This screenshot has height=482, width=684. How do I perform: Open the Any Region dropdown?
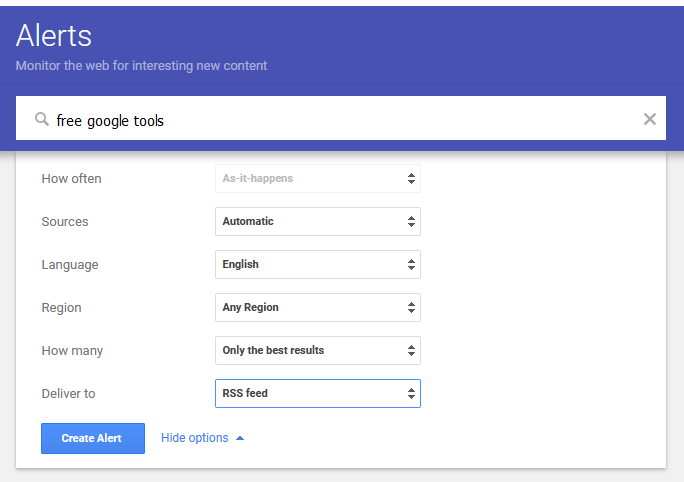[x=318, y=308]
